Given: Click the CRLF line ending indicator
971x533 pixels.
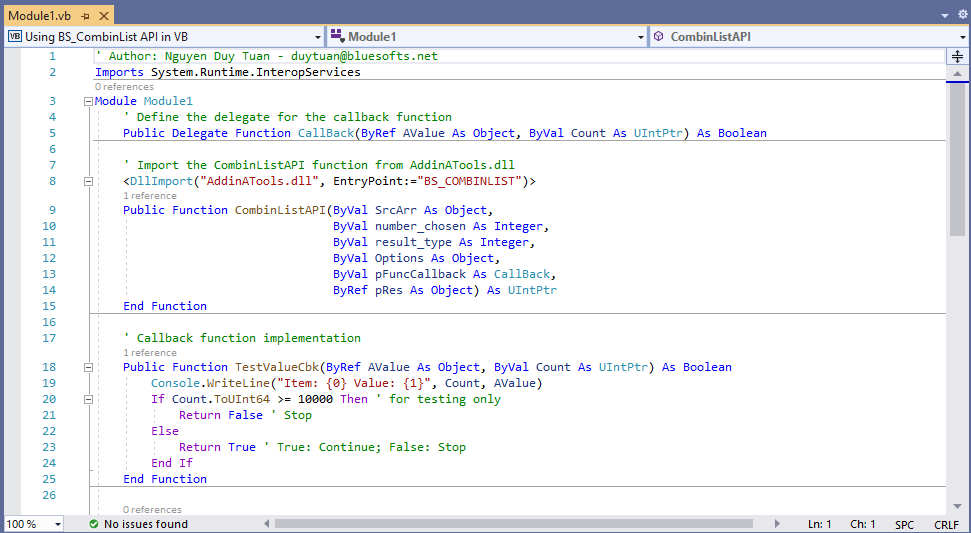Looking at the screenshot, I should click(946, 524).
